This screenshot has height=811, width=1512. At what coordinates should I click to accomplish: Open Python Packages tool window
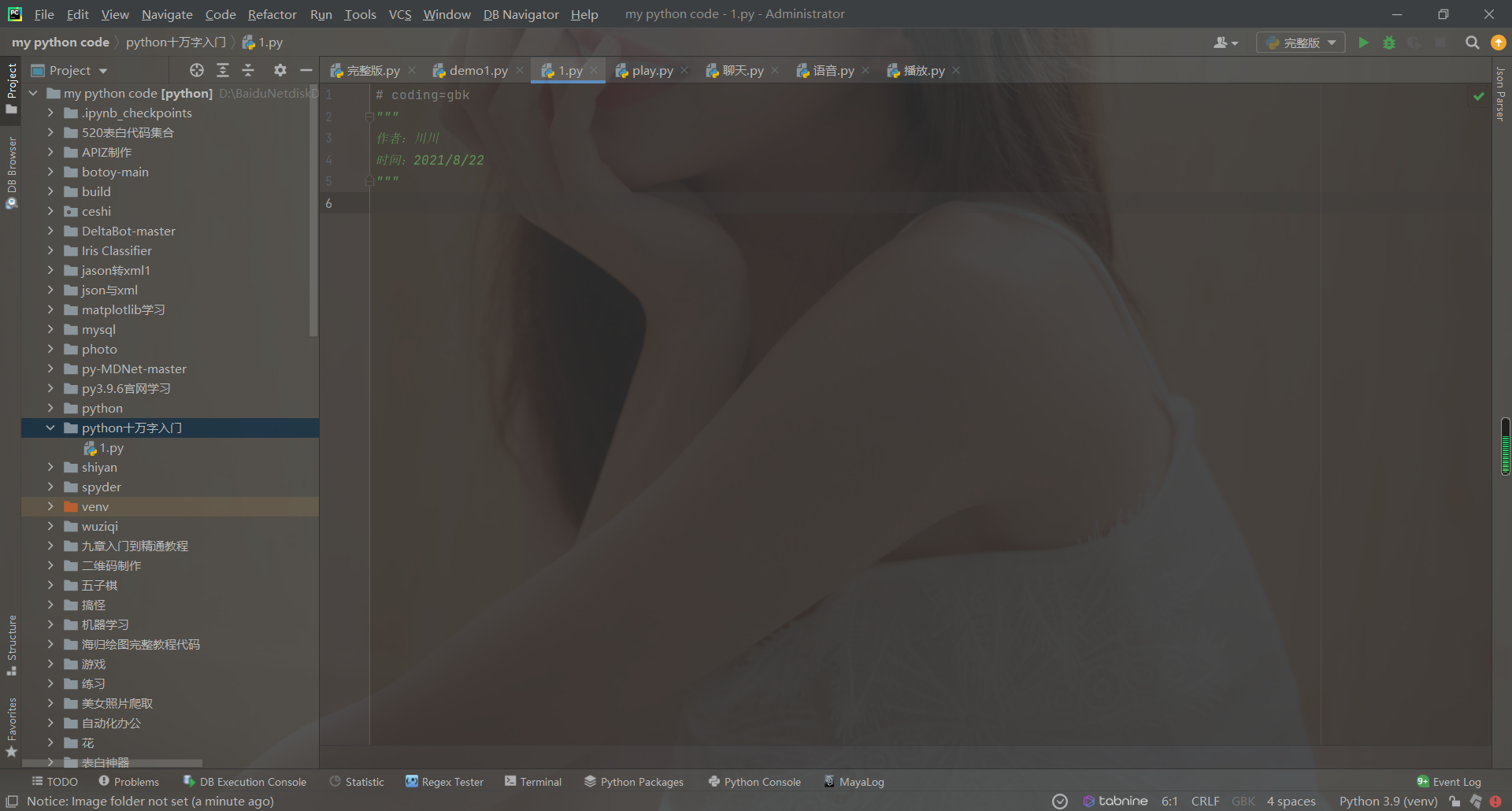click(634, 782)
